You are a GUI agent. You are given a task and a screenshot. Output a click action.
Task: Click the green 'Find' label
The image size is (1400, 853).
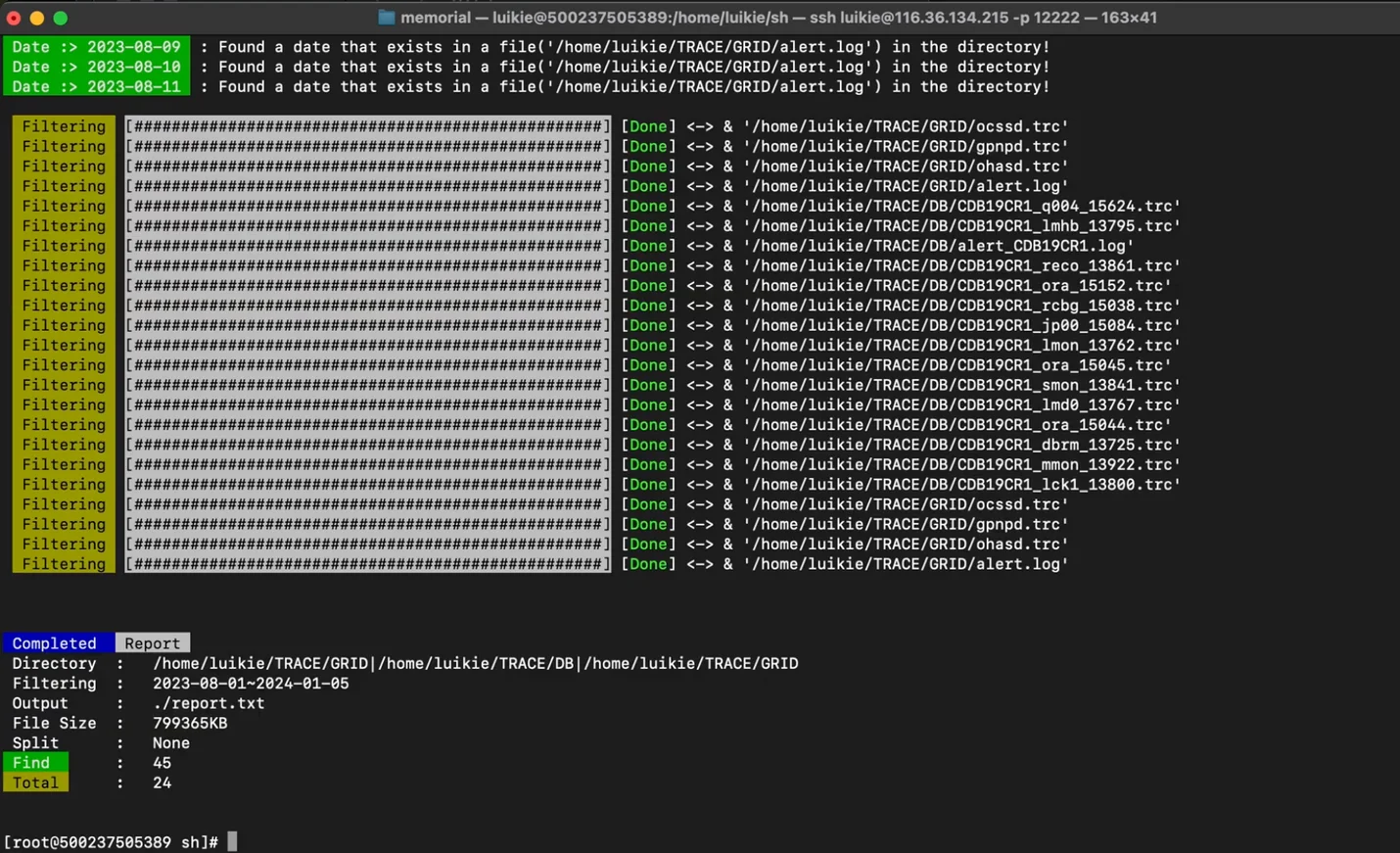(35, 763)
